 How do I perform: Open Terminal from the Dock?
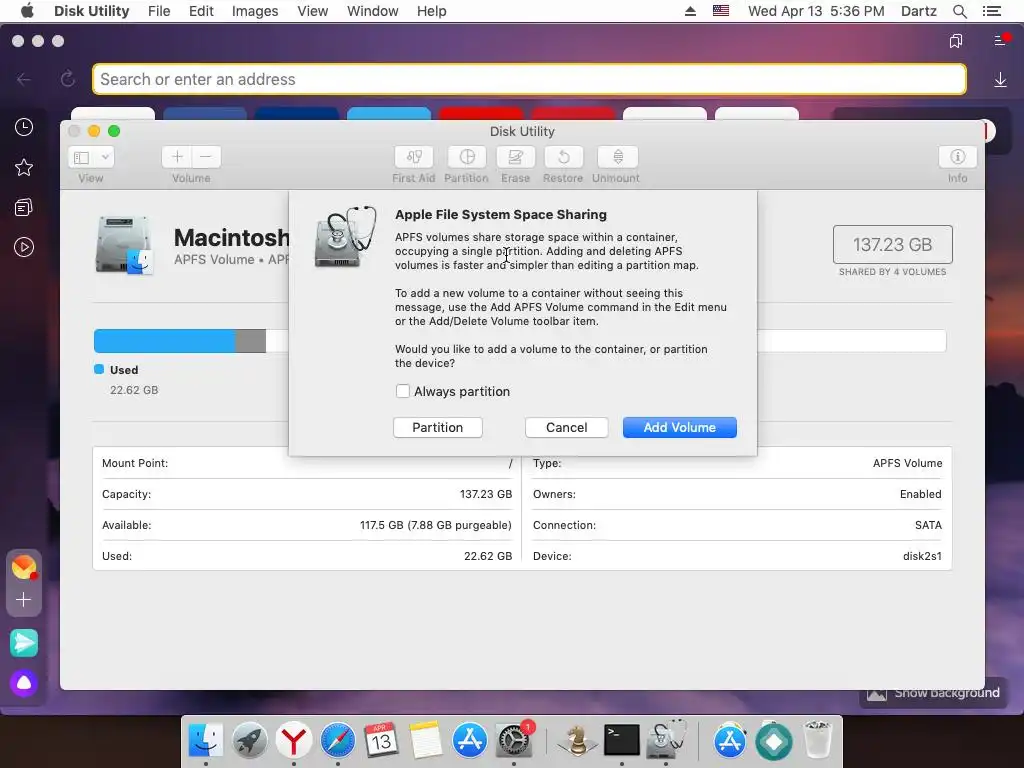[x=621, y=740]
